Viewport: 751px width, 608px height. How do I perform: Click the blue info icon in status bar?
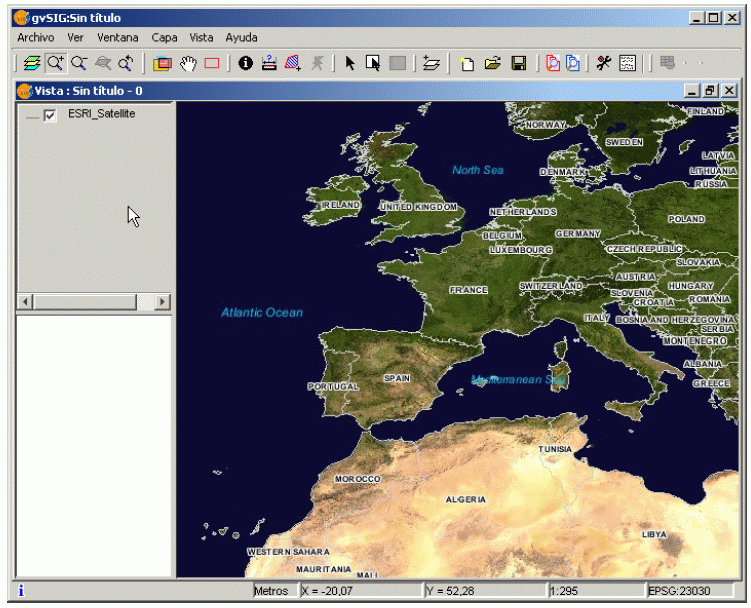(x=21, y=591)
